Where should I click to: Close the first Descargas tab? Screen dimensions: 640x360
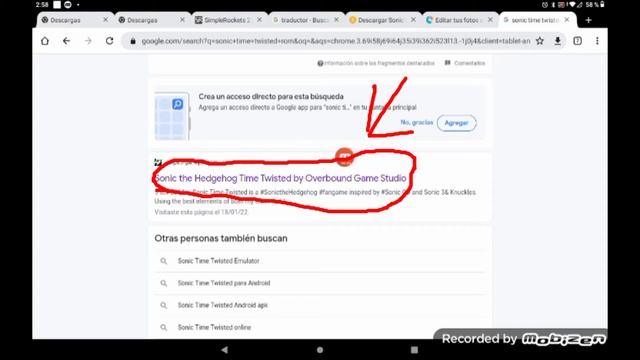[x=106, y=20]
